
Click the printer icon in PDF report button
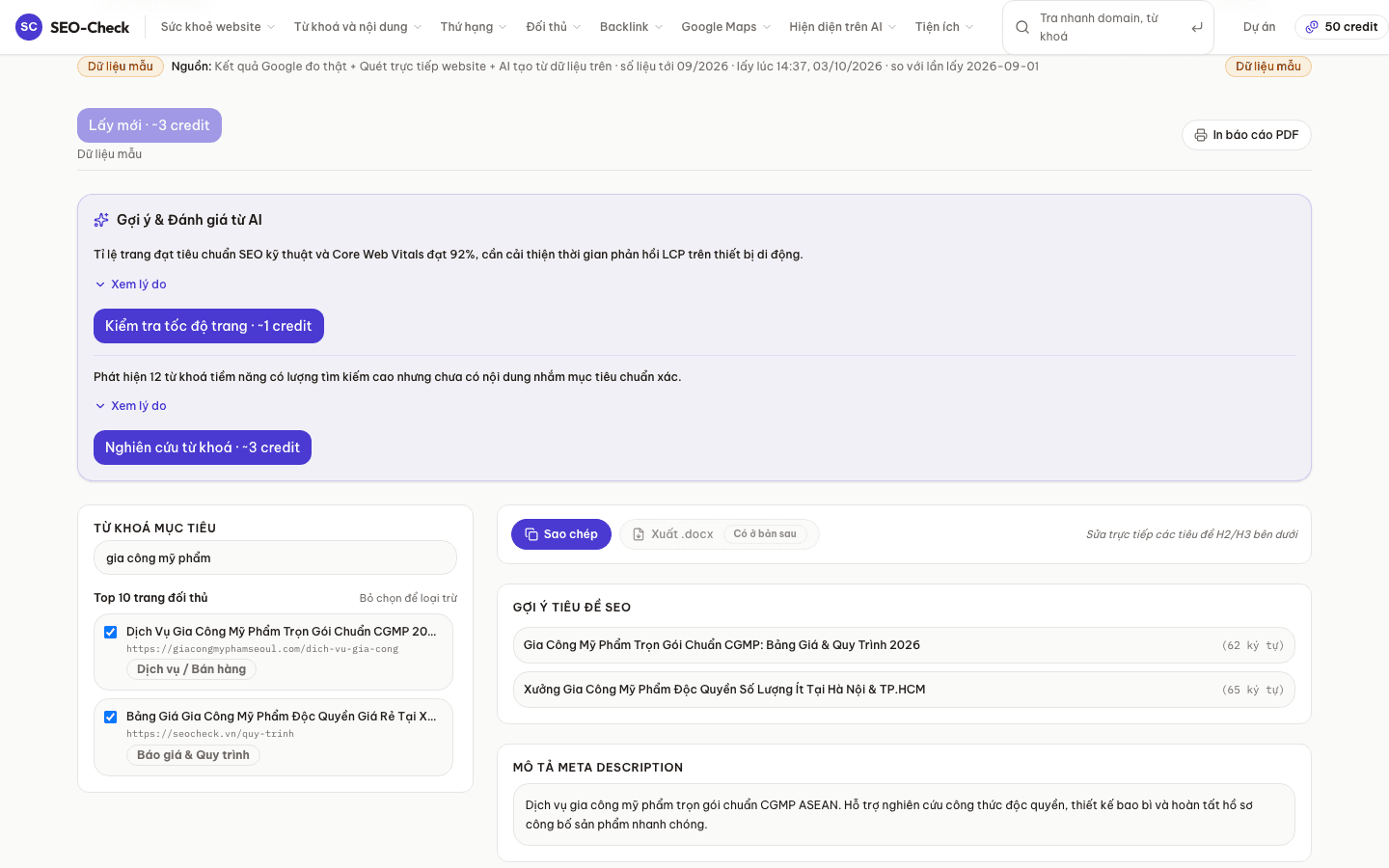(x=1201, y=135)
